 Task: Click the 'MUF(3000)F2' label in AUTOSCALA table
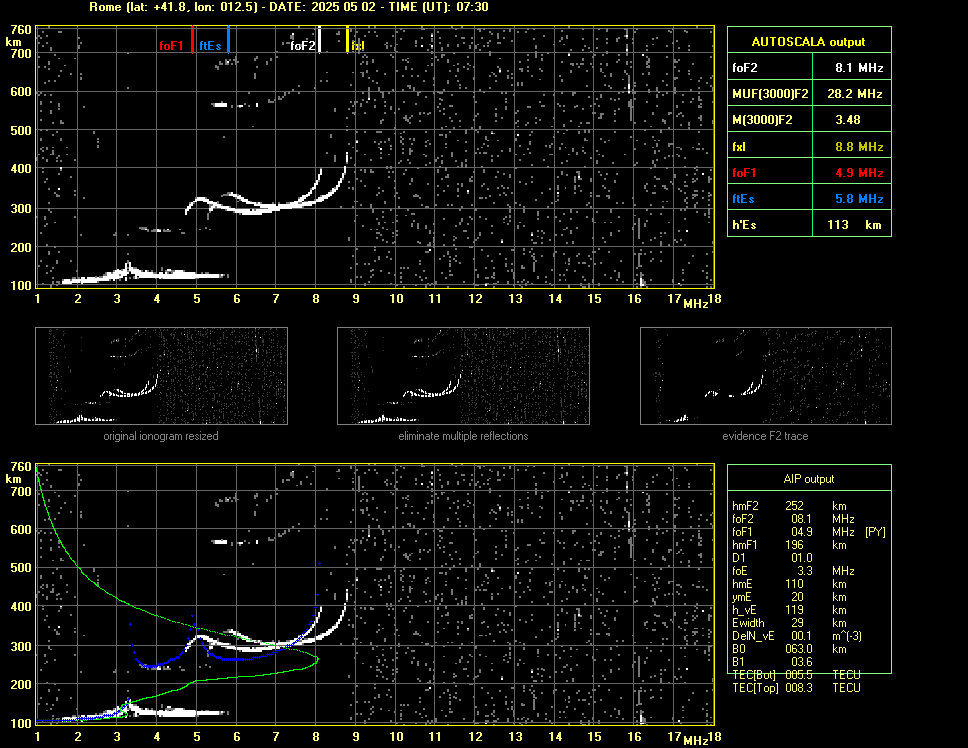770,94
